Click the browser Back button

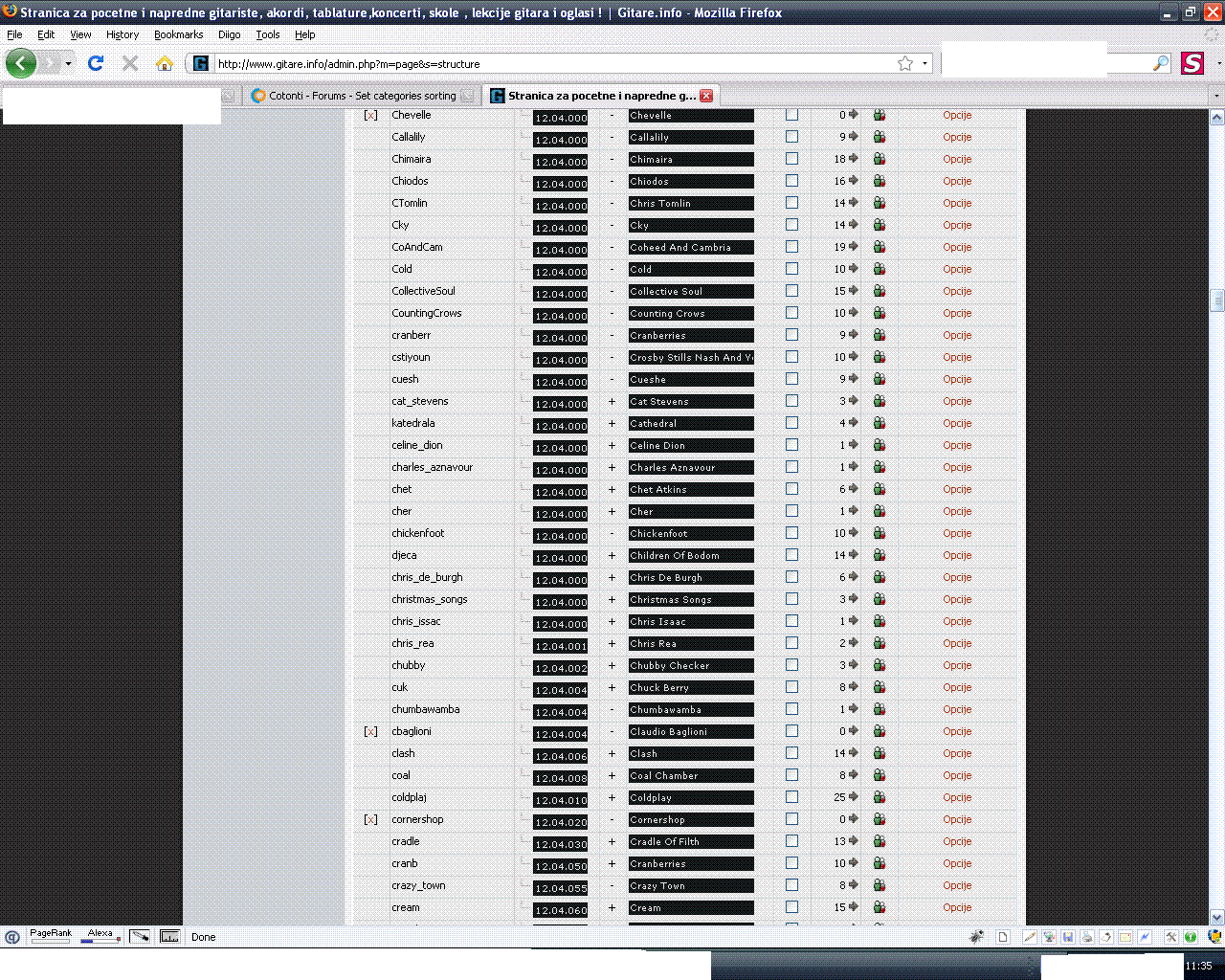(21, 63)
